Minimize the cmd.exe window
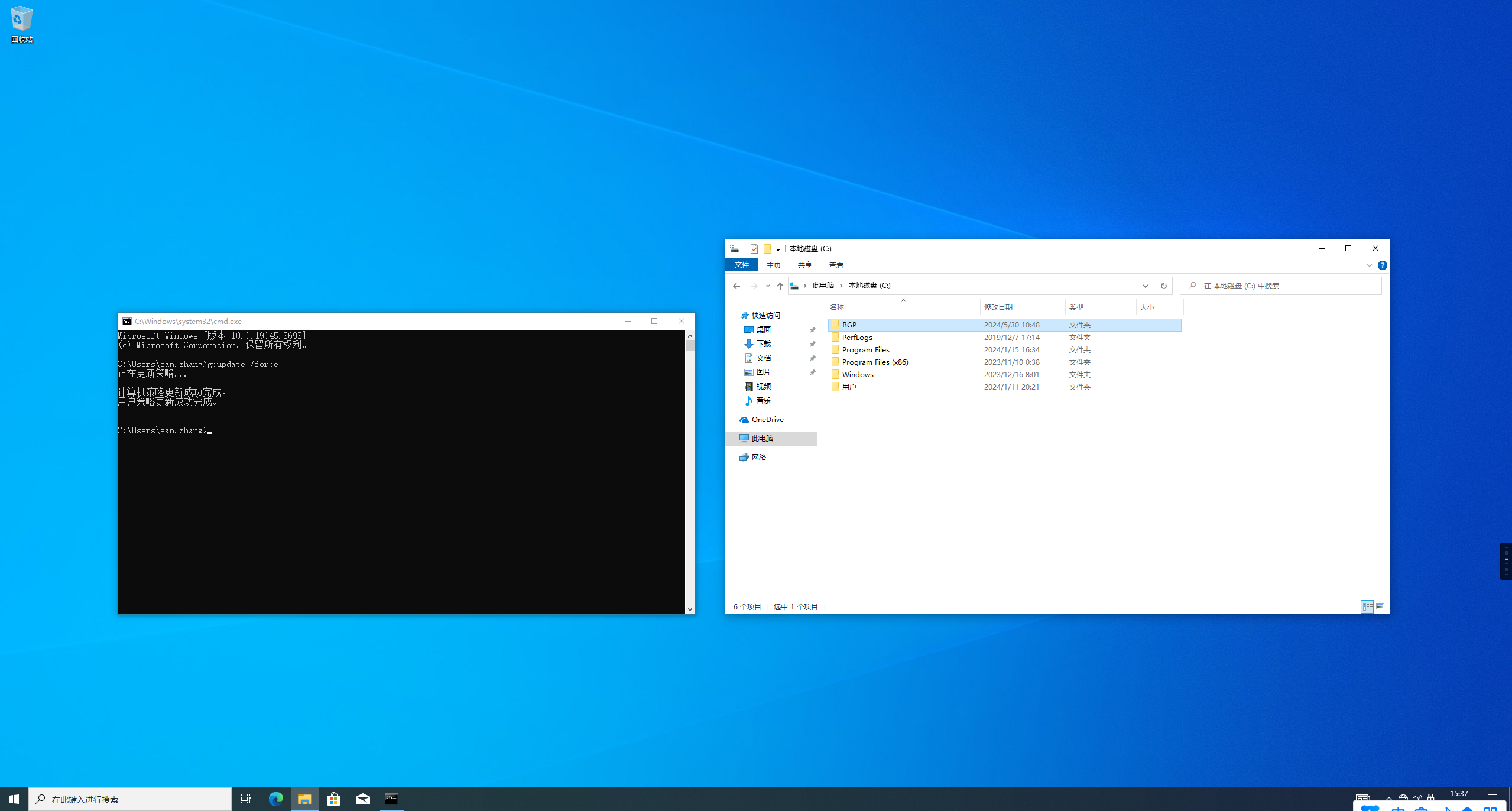This screenshot has width=1512, height=811. coord(628,322)
